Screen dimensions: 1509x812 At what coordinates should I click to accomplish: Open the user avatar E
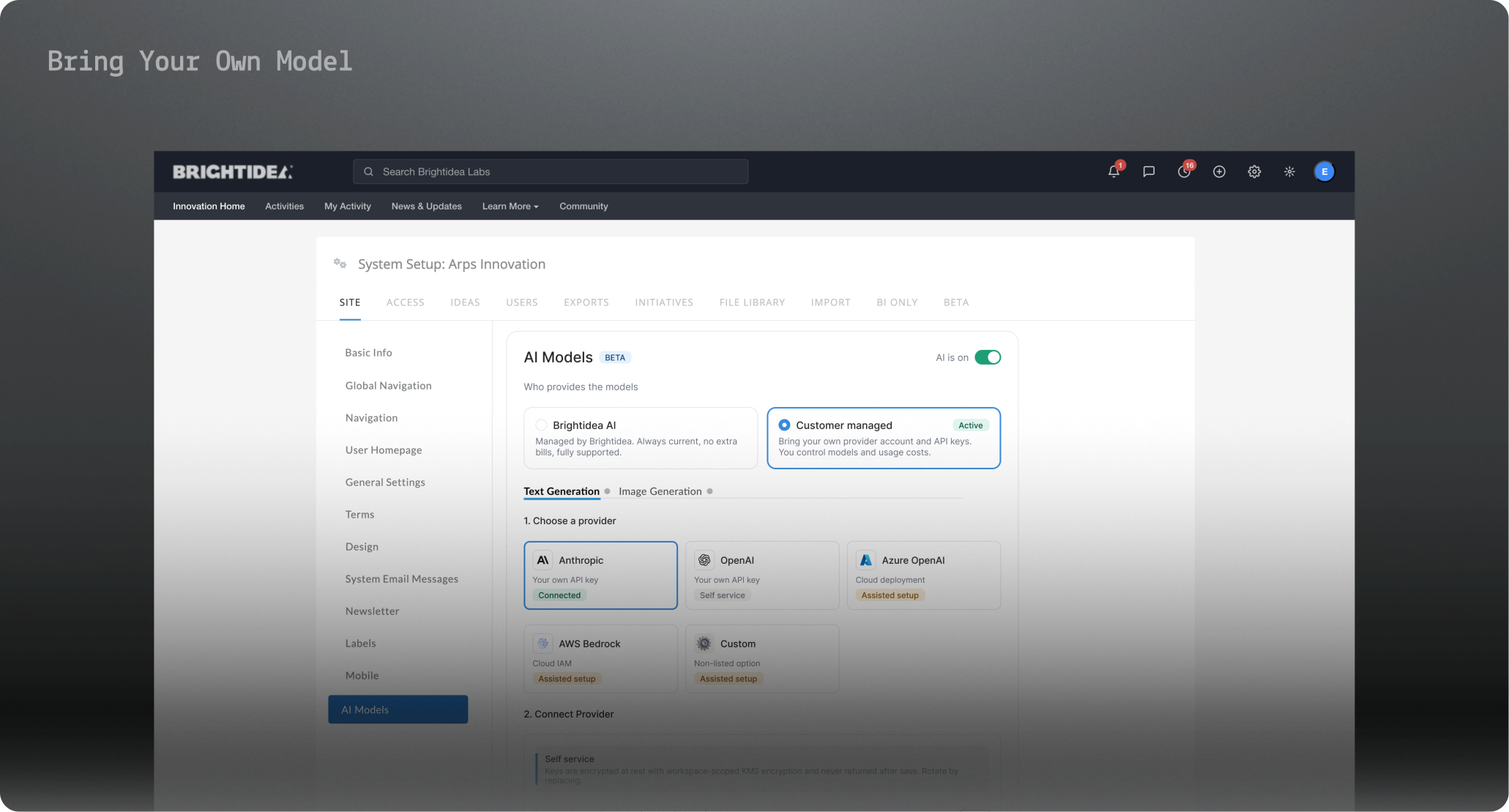point(1324,171)
